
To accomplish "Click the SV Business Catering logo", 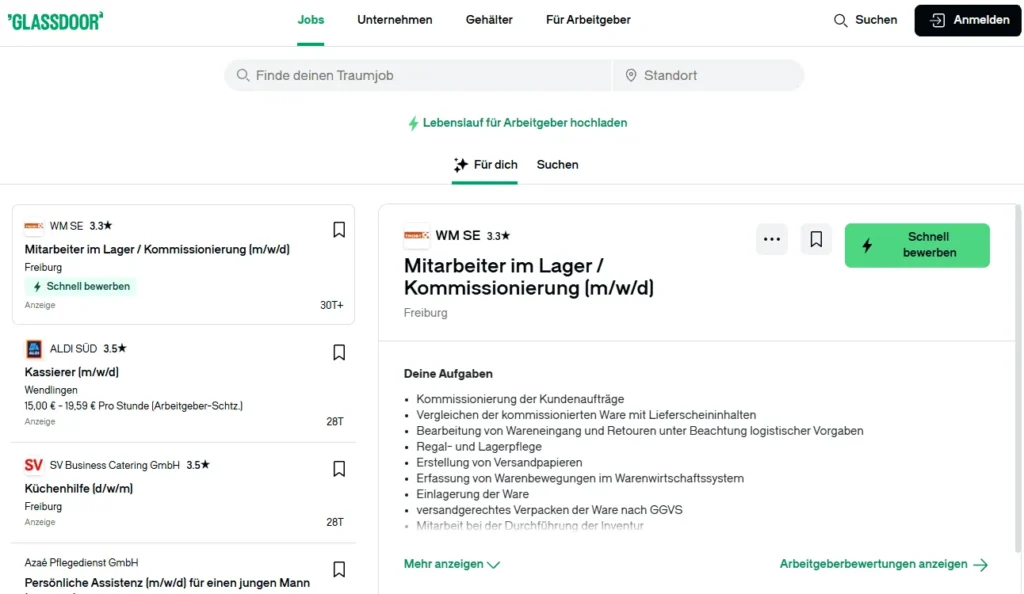I will (x=32, y=464).
